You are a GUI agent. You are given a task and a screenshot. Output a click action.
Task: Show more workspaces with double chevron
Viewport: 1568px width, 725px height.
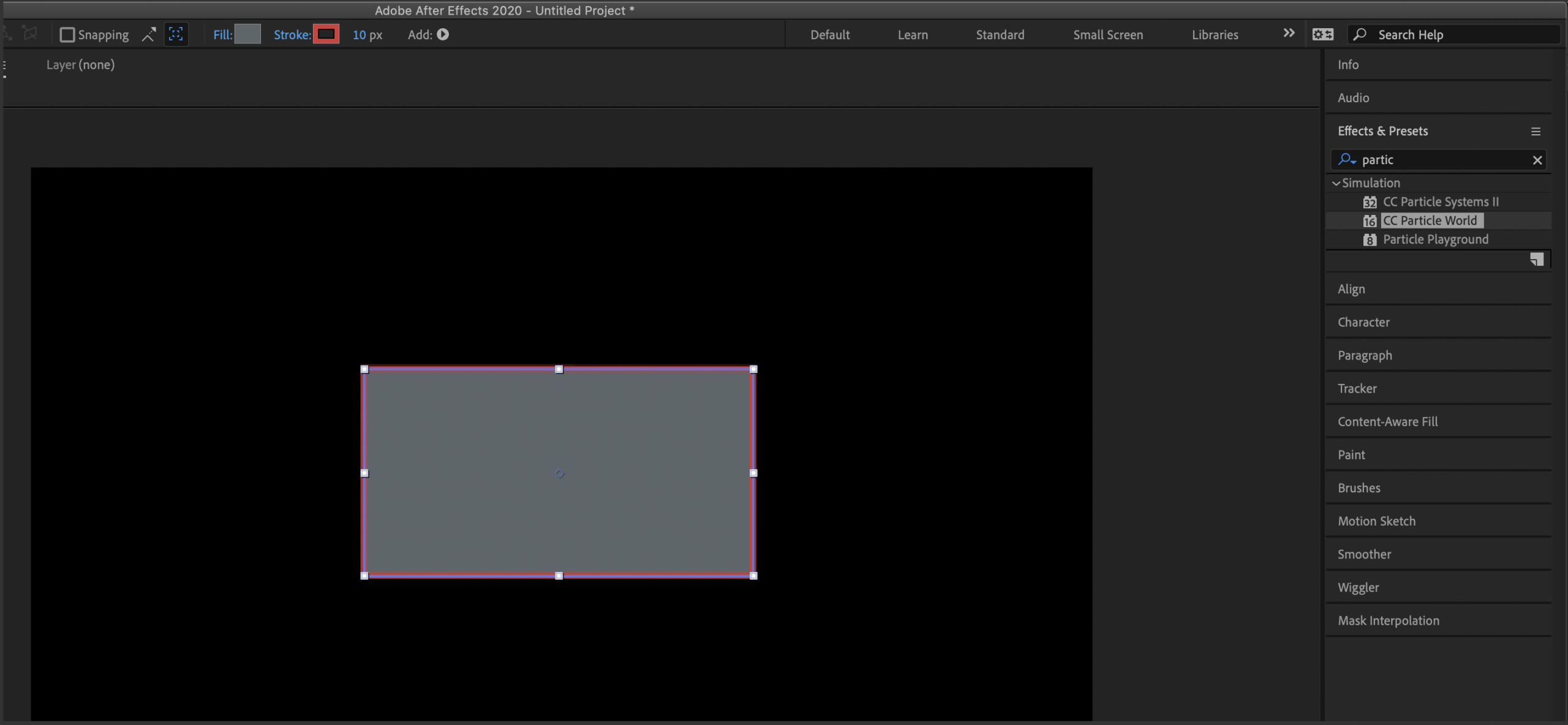click(x=1289, y=33)
